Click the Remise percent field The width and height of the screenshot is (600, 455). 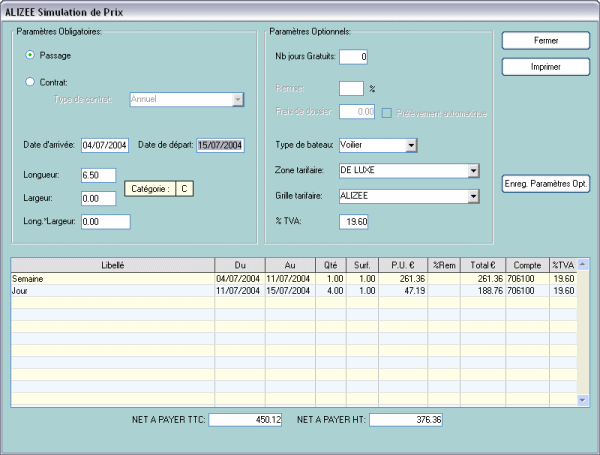[x=351, y=88]
